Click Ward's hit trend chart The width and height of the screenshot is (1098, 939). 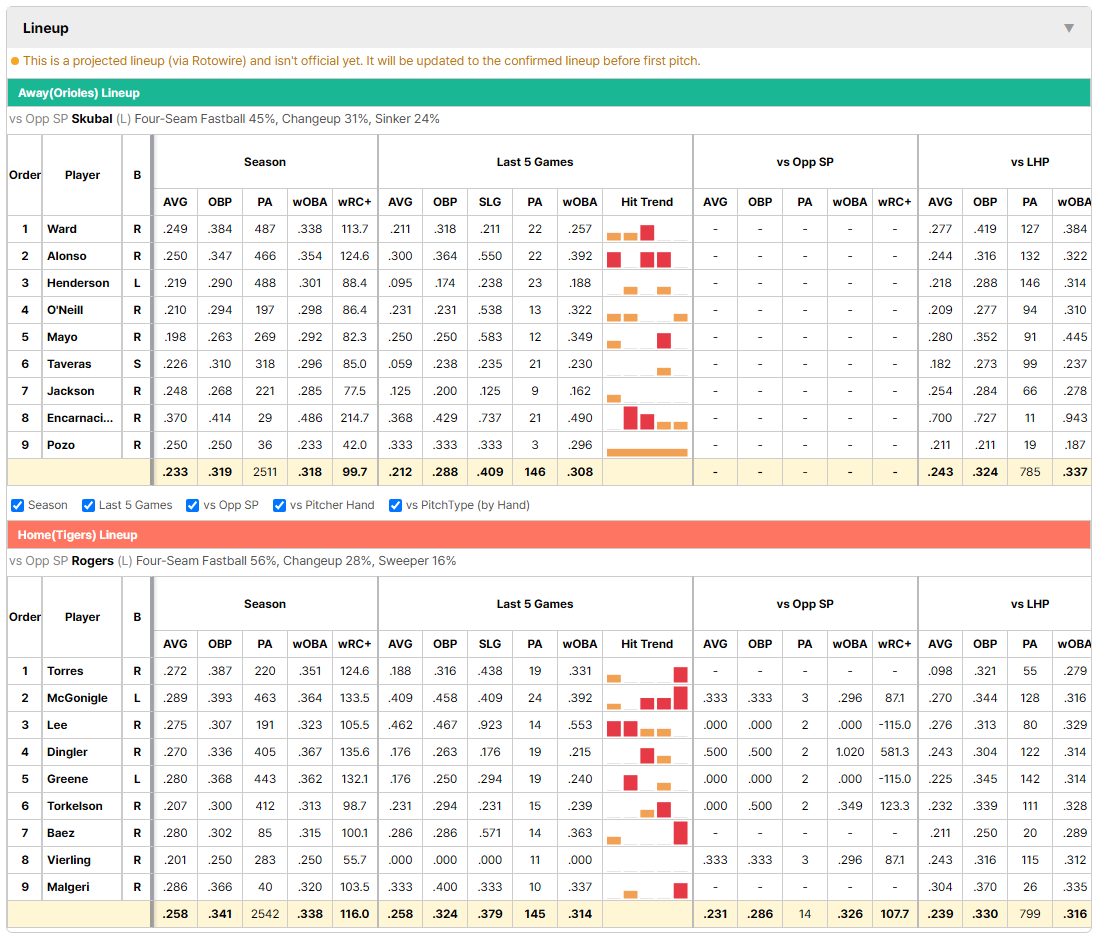[x=647, y=230]
